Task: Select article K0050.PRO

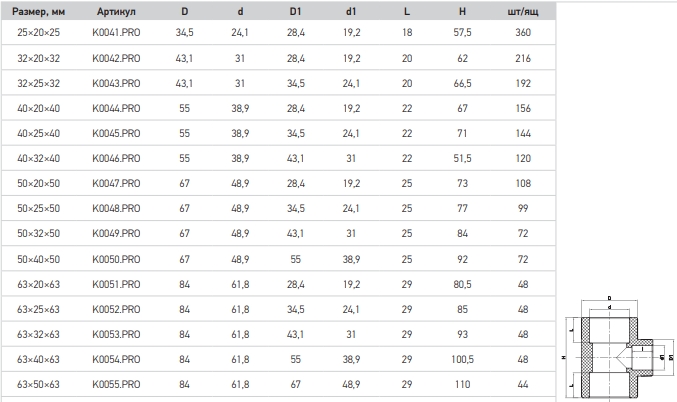Action: (116, 260)
